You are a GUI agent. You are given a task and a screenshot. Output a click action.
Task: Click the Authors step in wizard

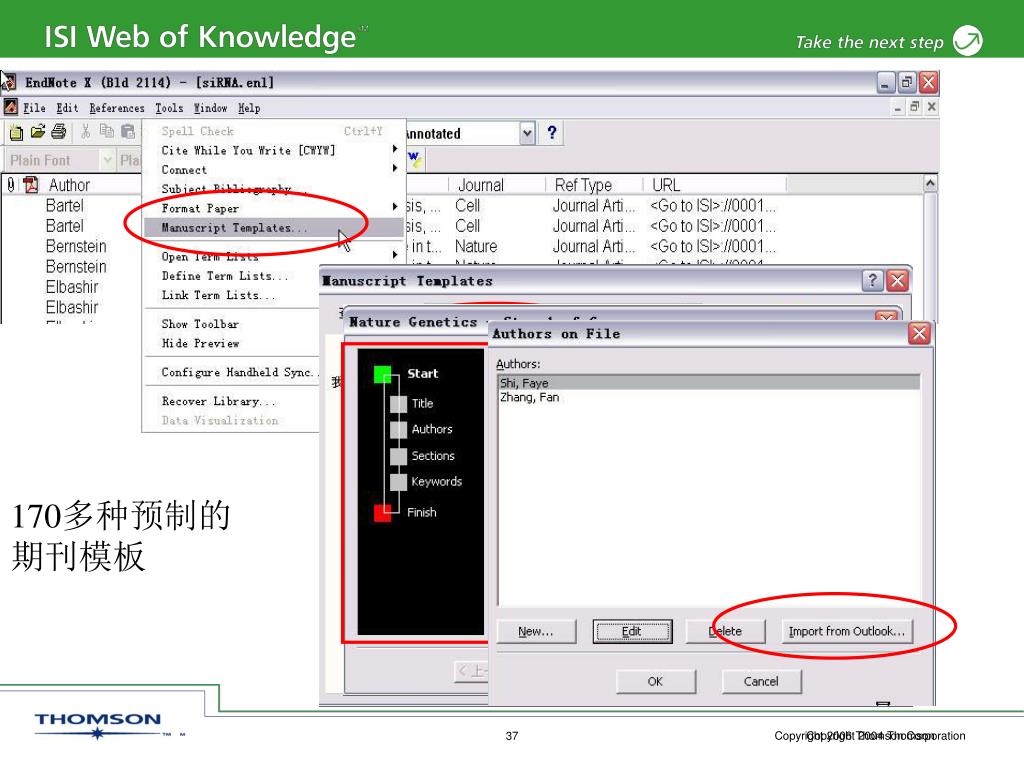point(432,429)
